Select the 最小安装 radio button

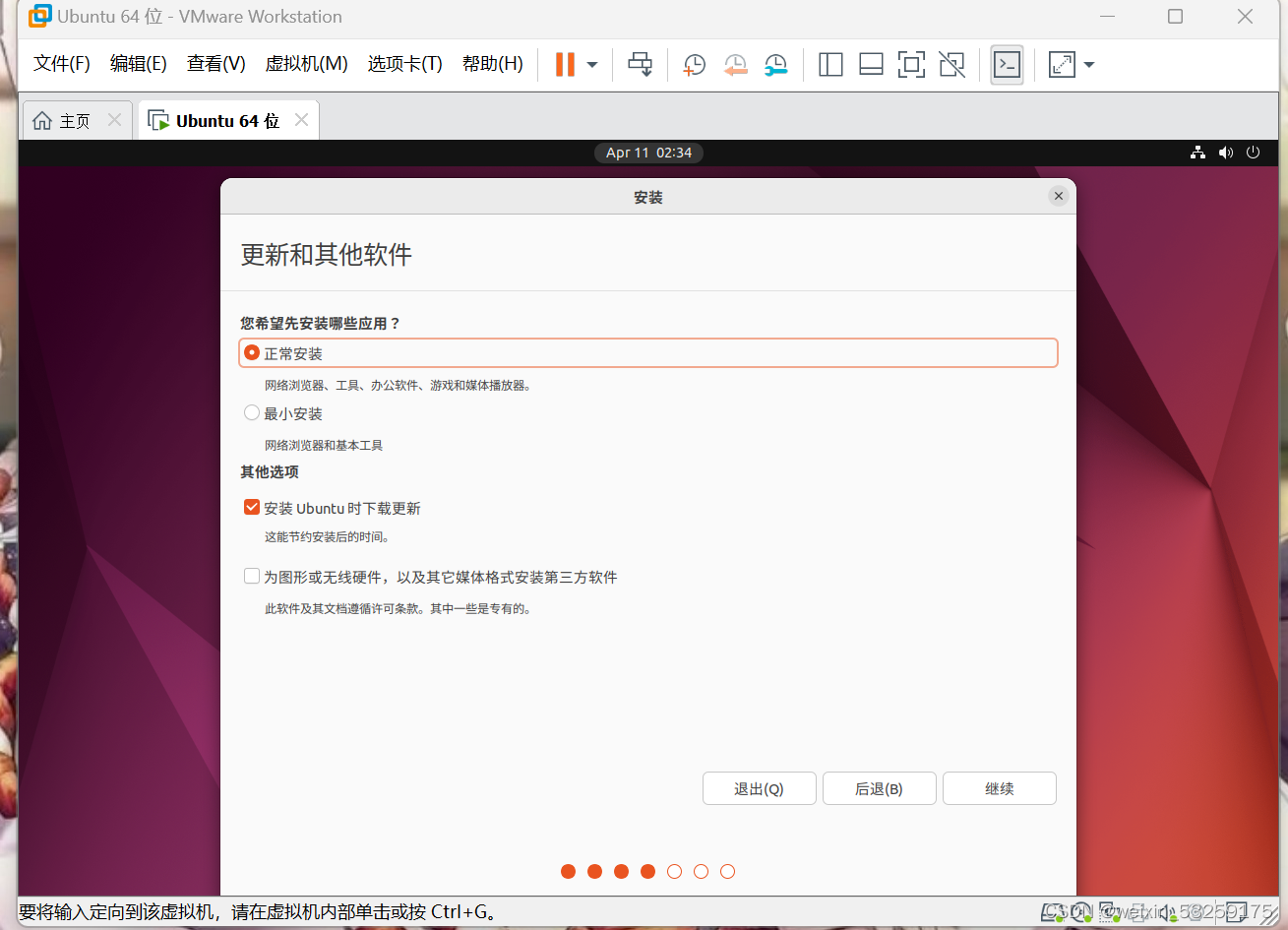tap(252, 413)
